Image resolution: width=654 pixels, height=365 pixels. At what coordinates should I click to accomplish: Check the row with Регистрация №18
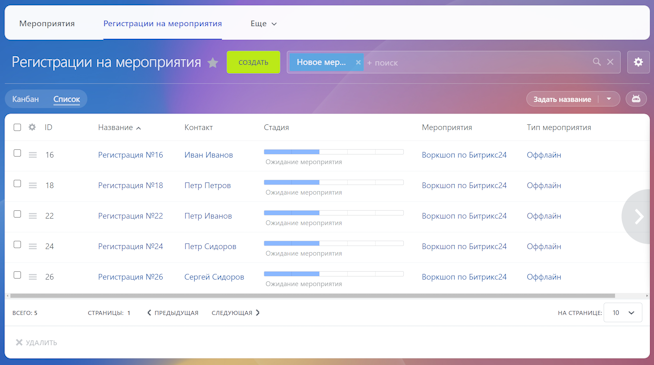pos(17,184)
